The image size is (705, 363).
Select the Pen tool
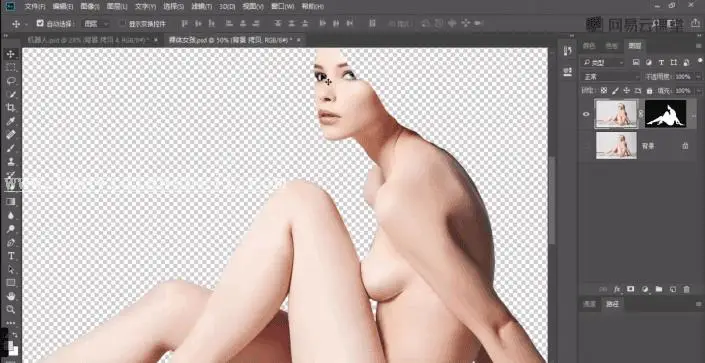(x=11, y=242)
